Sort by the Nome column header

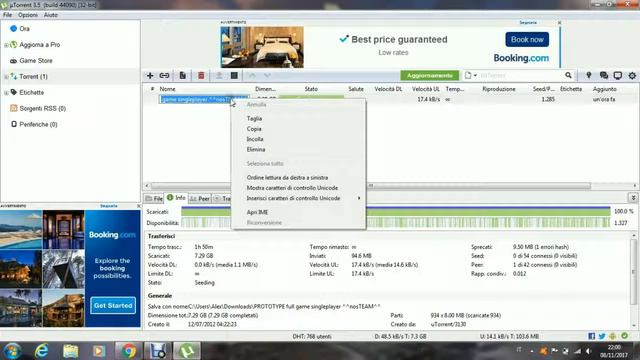point(167,89)
